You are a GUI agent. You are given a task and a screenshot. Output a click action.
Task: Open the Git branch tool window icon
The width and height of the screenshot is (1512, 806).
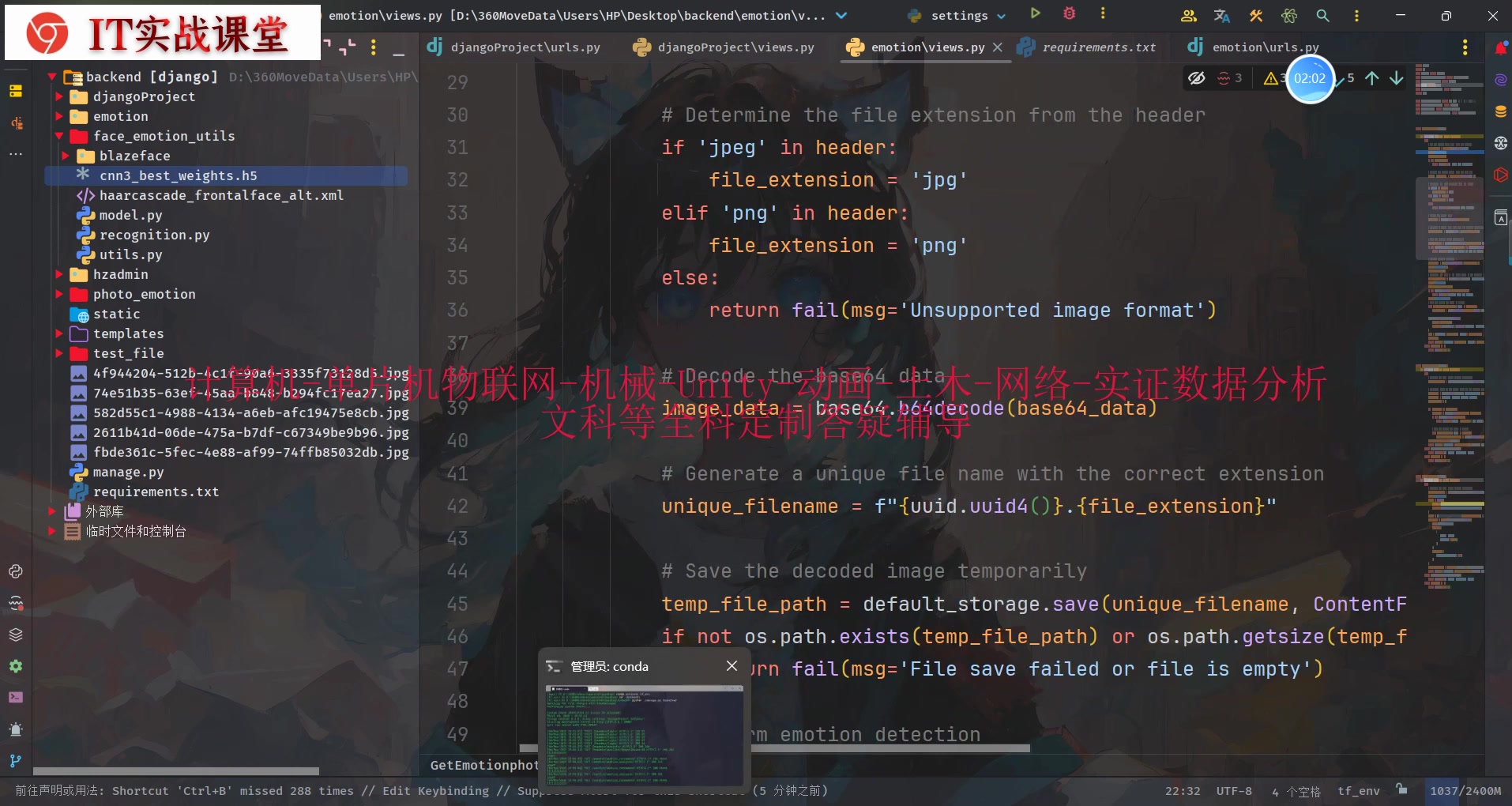click(x=16, y=760)
